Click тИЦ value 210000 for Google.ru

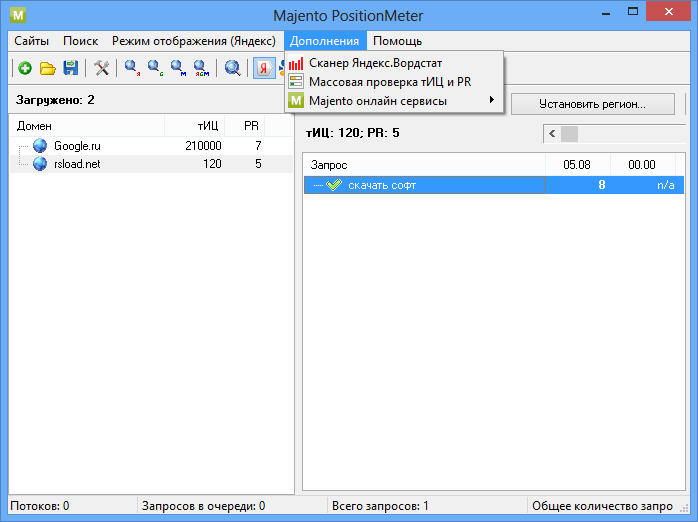click(203, 146)
